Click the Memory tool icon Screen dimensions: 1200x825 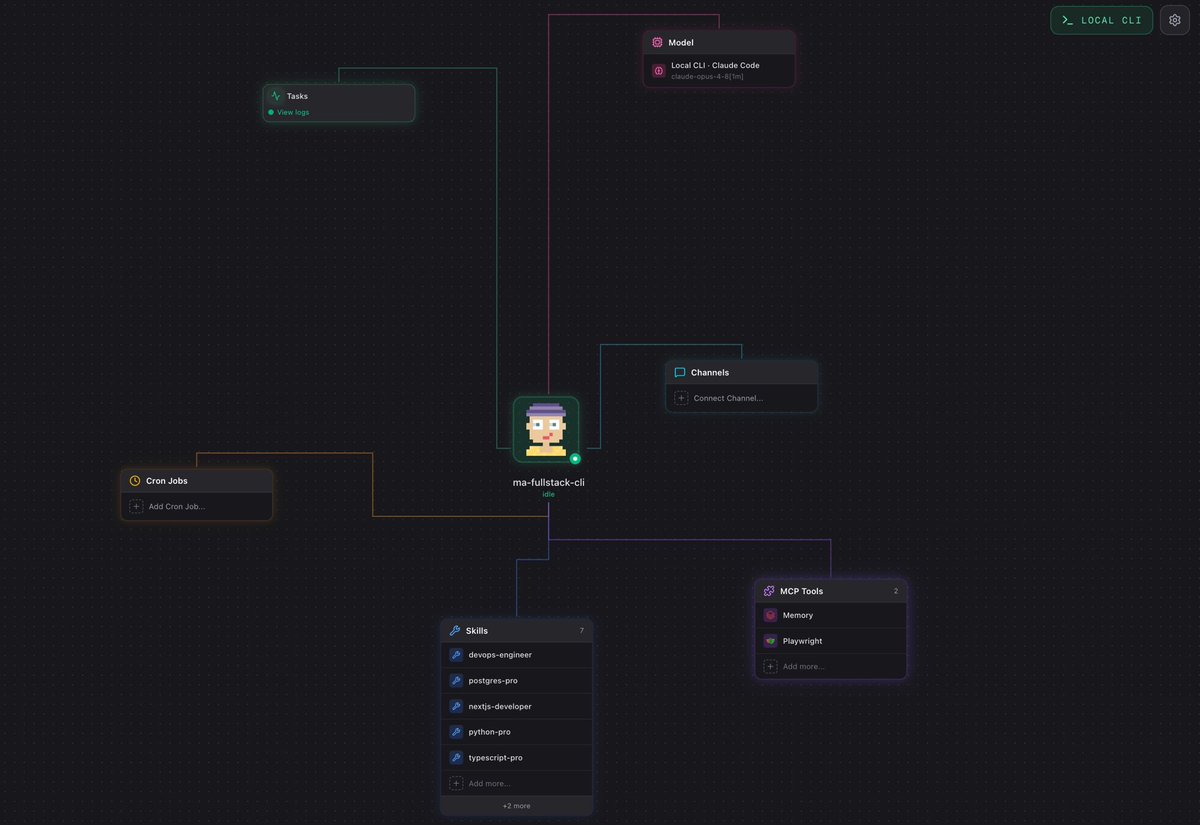click(x=770, y=615)
